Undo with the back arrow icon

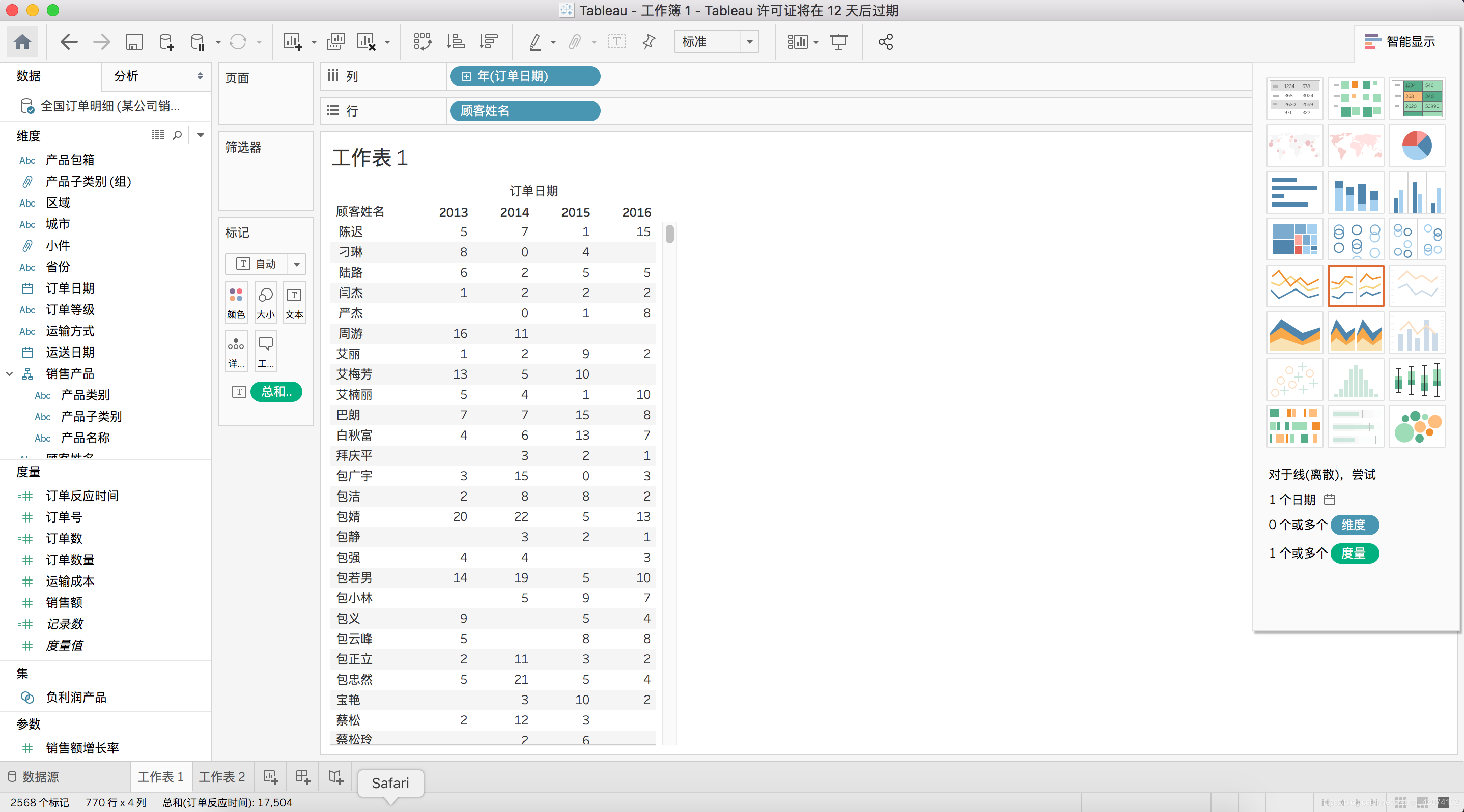coord(69,41)
